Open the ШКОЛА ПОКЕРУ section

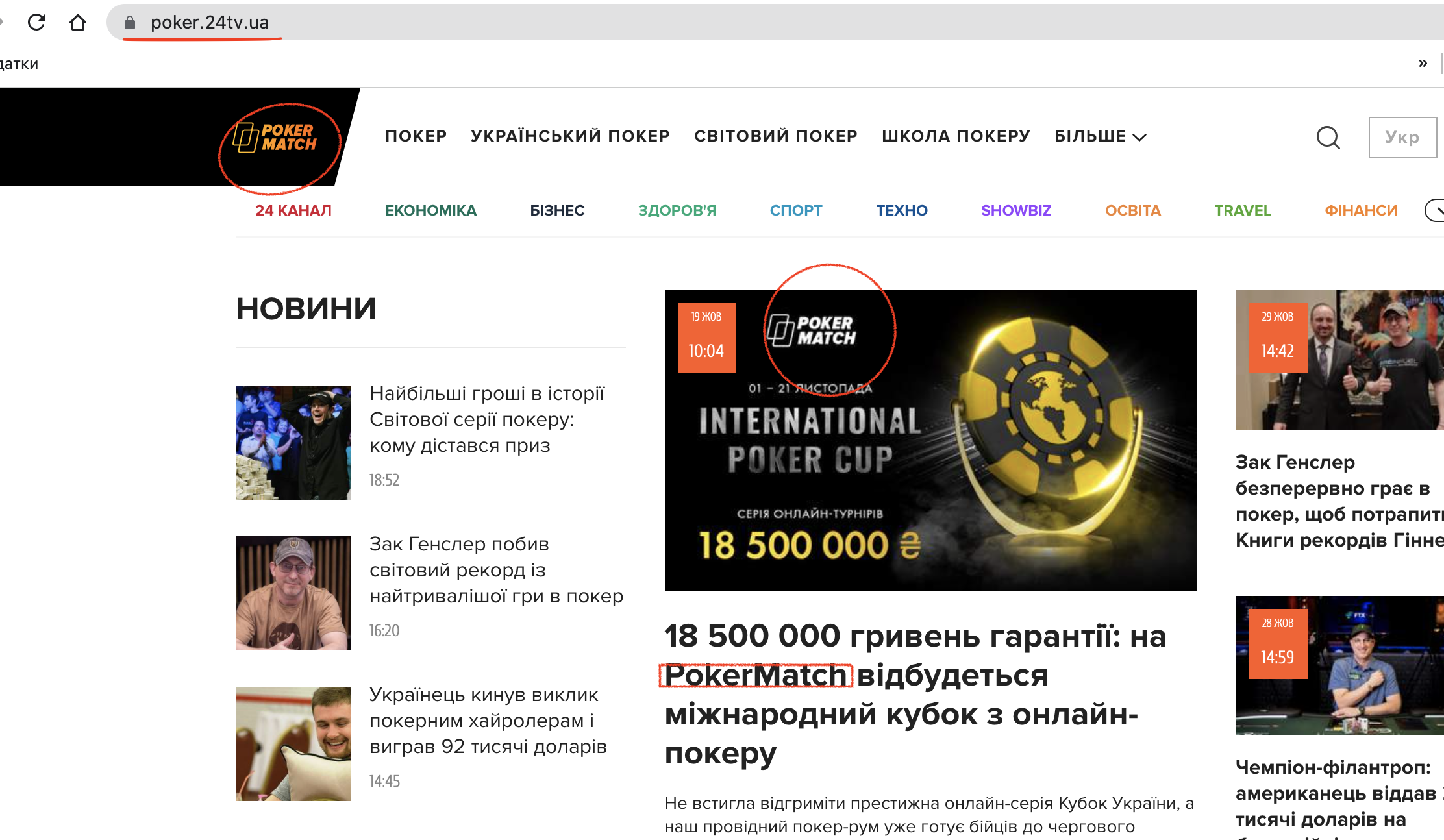tap(956, 136)
